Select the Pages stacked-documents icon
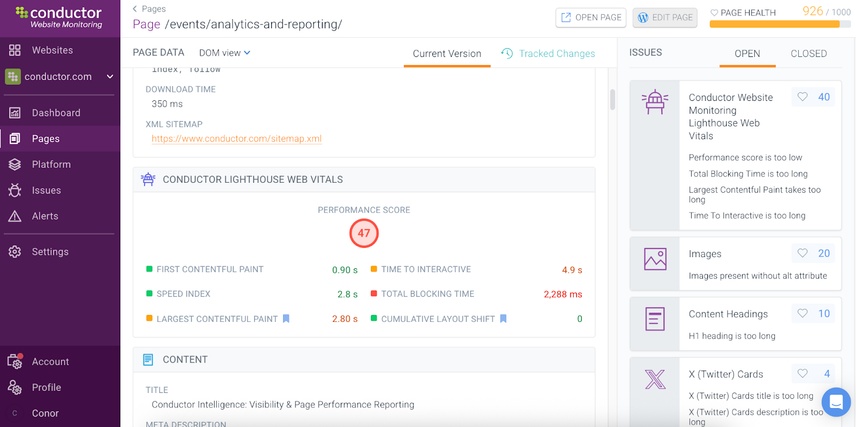856x427 pixels. (x=15, y=139)
